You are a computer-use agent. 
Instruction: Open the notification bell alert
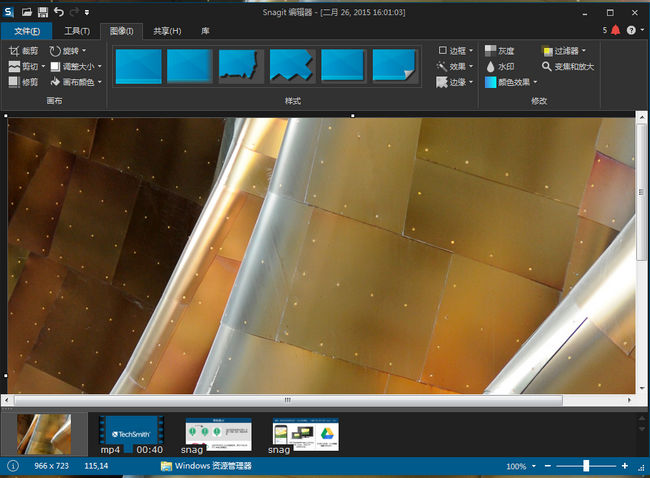[615, 31]
